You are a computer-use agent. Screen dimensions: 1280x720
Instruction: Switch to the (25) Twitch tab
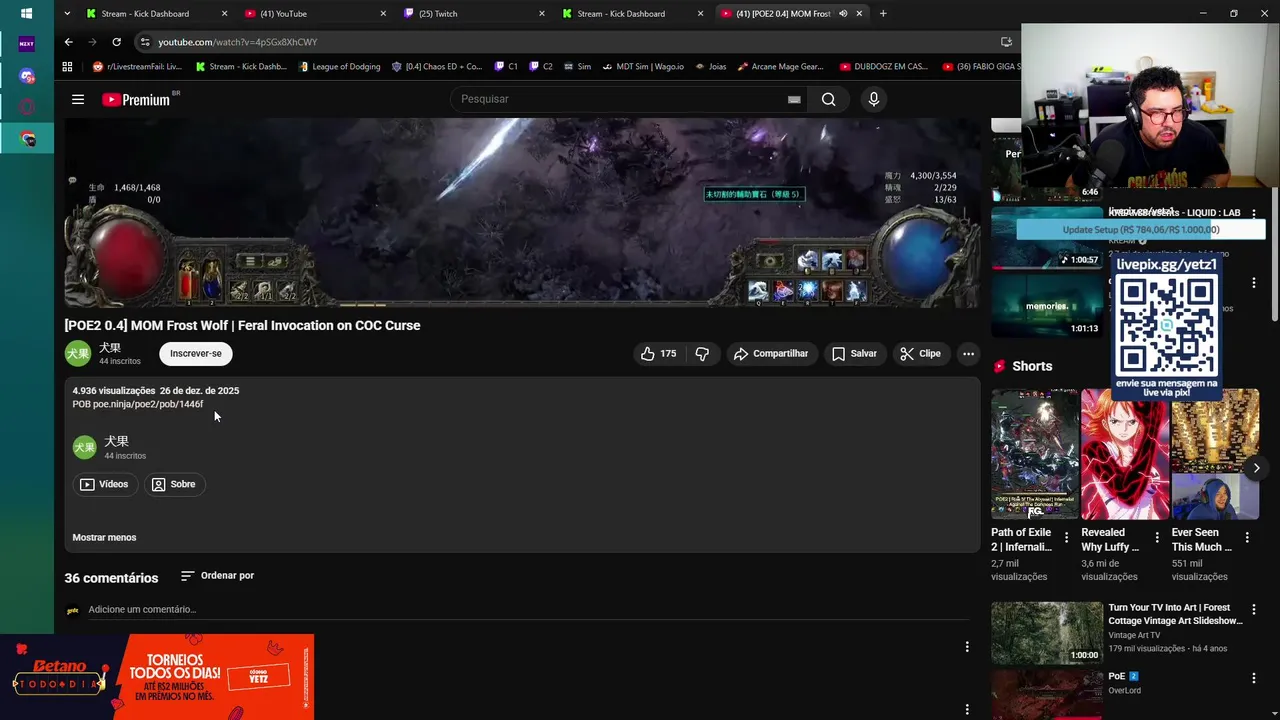pos(474,14)
